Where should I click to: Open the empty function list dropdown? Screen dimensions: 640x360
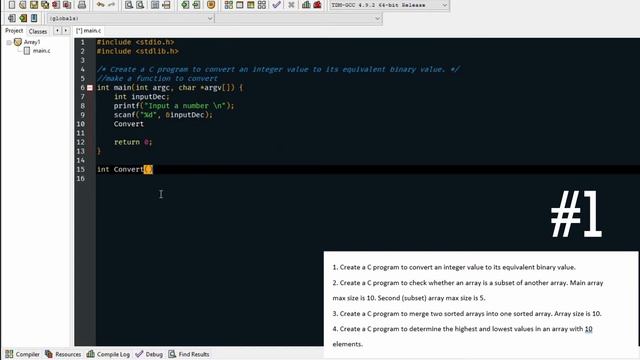[x=298, y=18]
